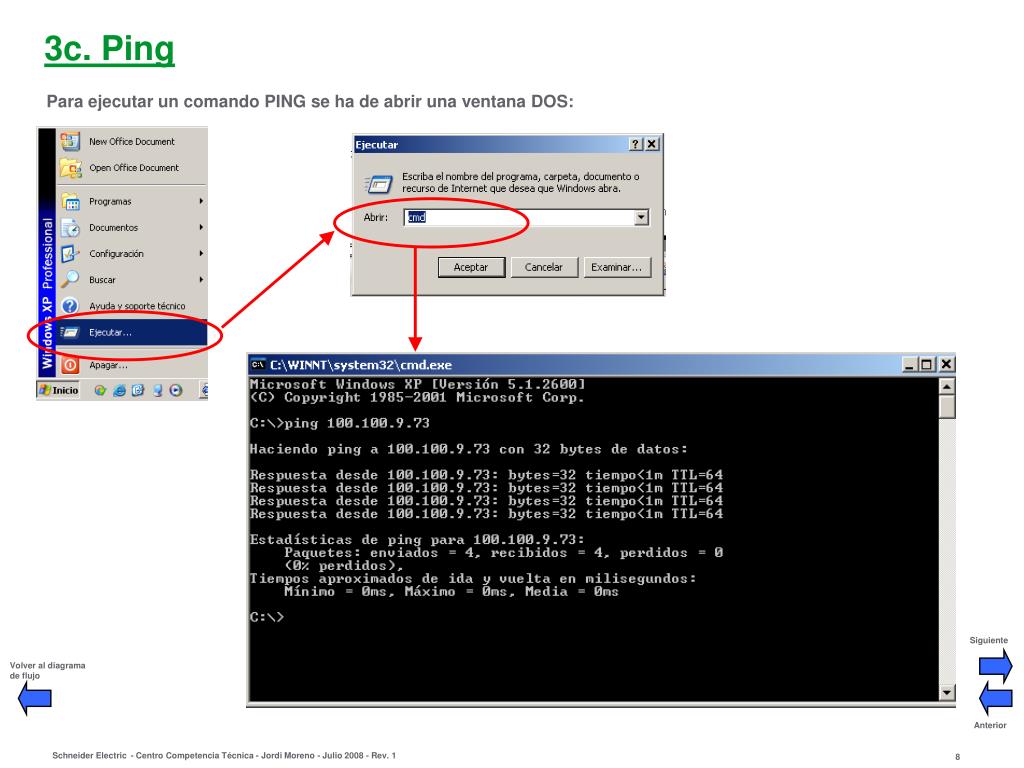Click the 'Mínimo = 0ms, Máximo = 0ms' line

point(451,592)
